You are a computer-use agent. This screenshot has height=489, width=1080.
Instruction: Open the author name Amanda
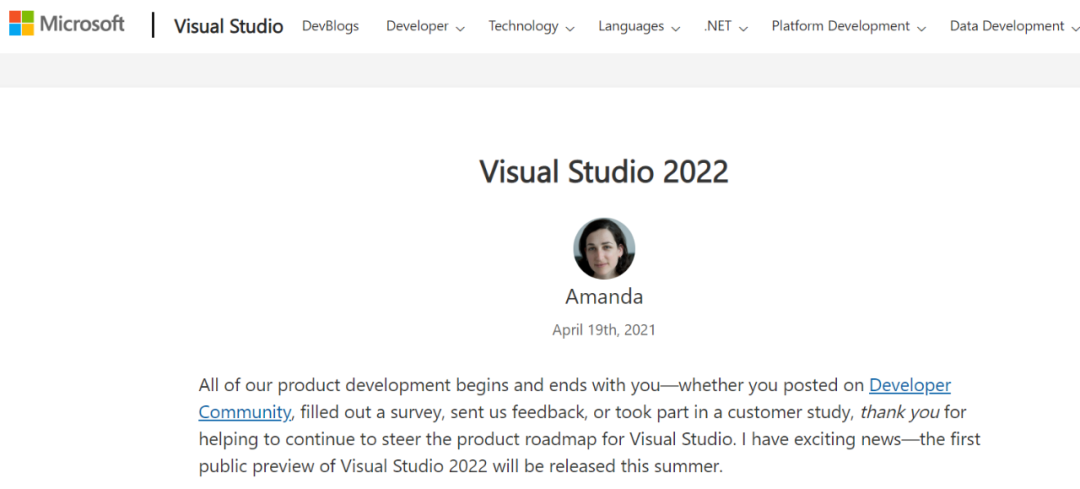[x=604, y=297]
